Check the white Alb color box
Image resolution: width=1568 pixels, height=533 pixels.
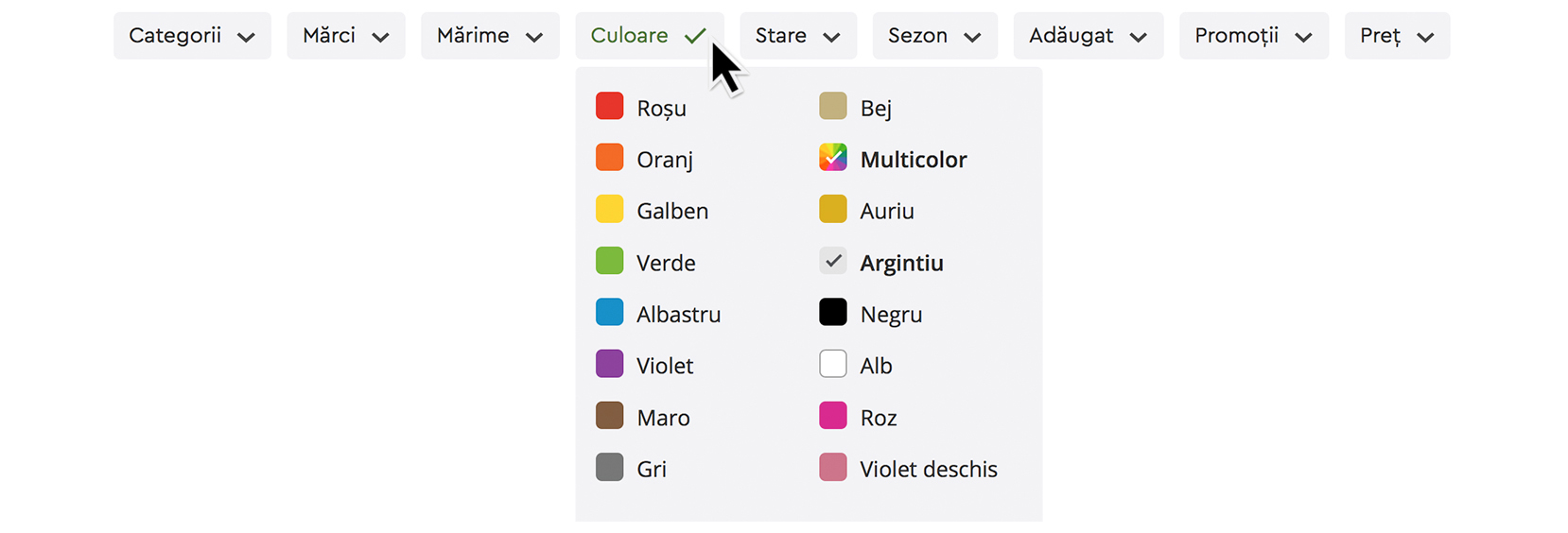click(832, 364)
